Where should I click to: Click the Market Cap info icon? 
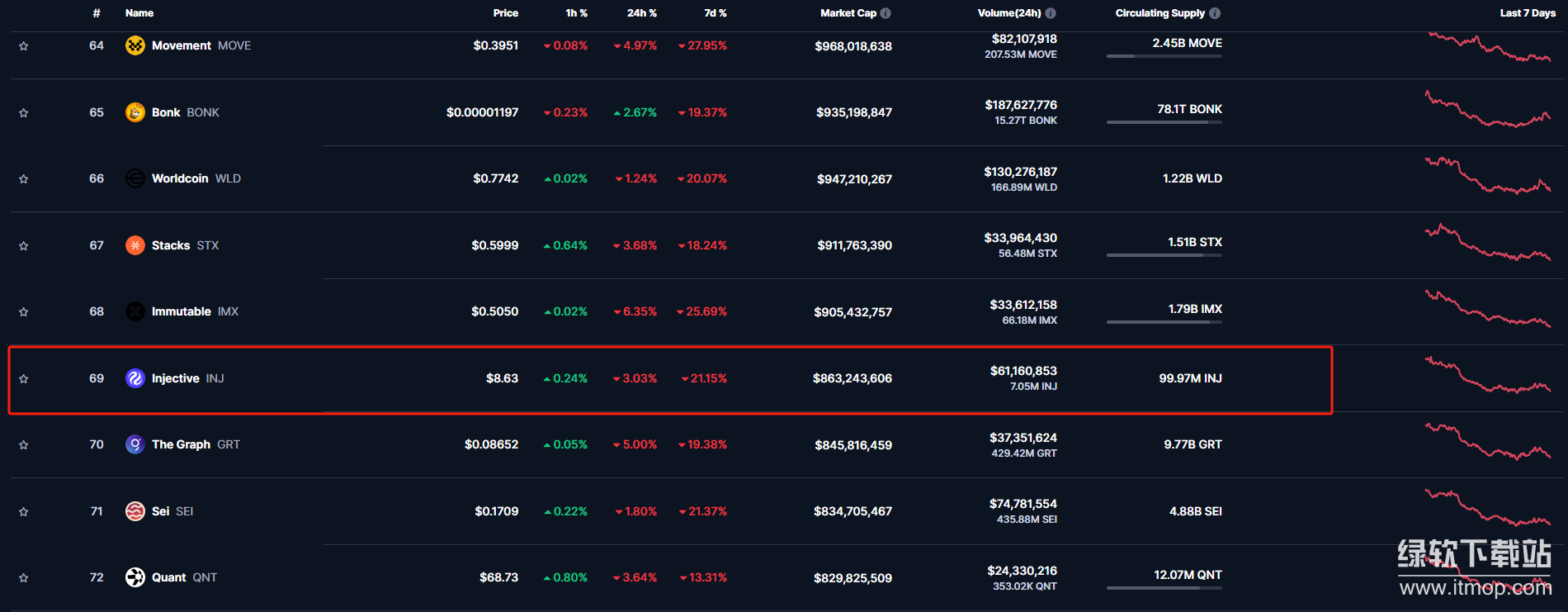point(886,13)
